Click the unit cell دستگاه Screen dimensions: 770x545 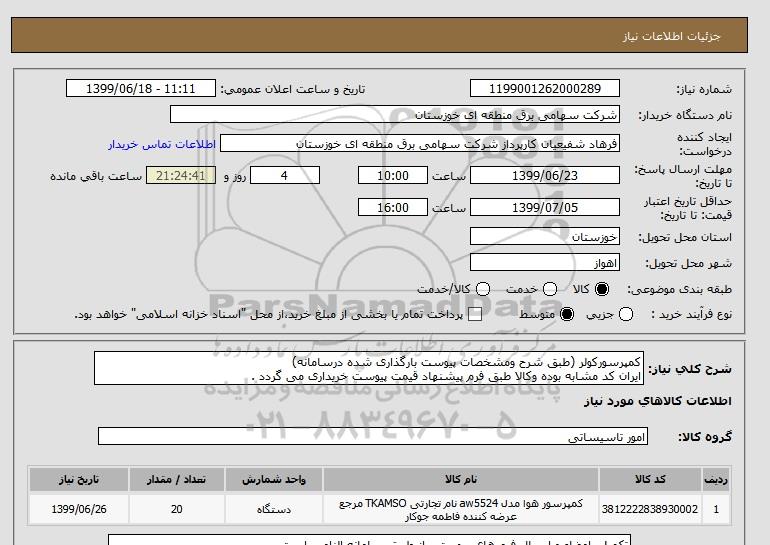click(x=274, y=509)
